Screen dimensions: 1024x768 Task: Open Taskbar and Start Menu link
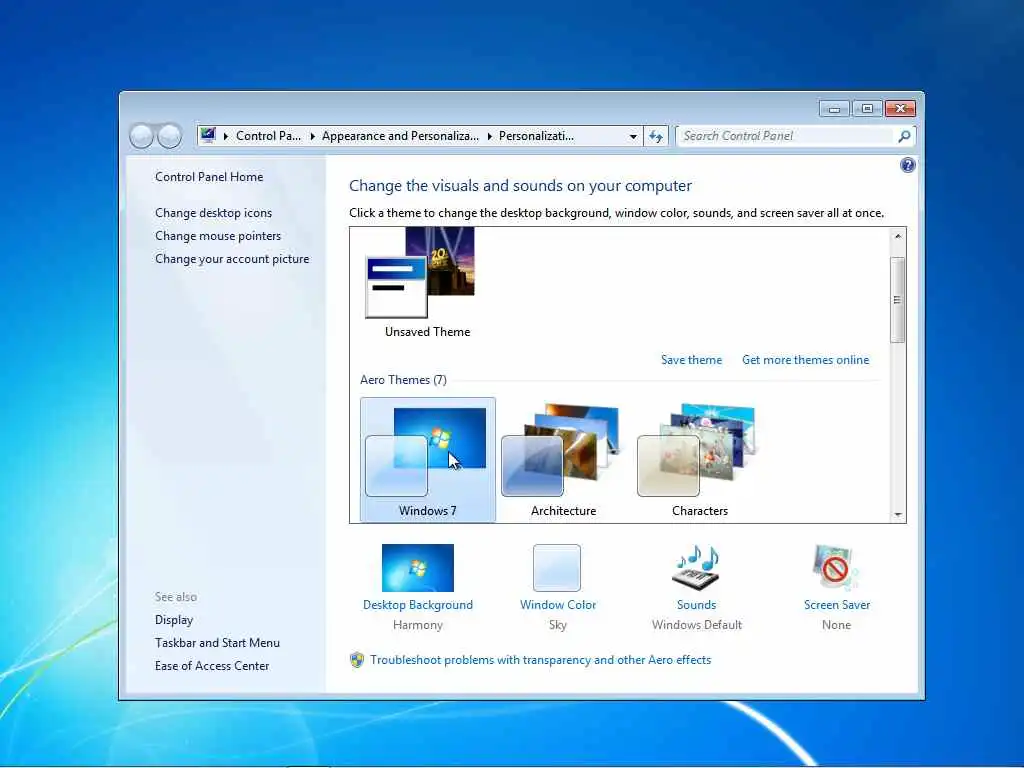[x=217, y=643]
